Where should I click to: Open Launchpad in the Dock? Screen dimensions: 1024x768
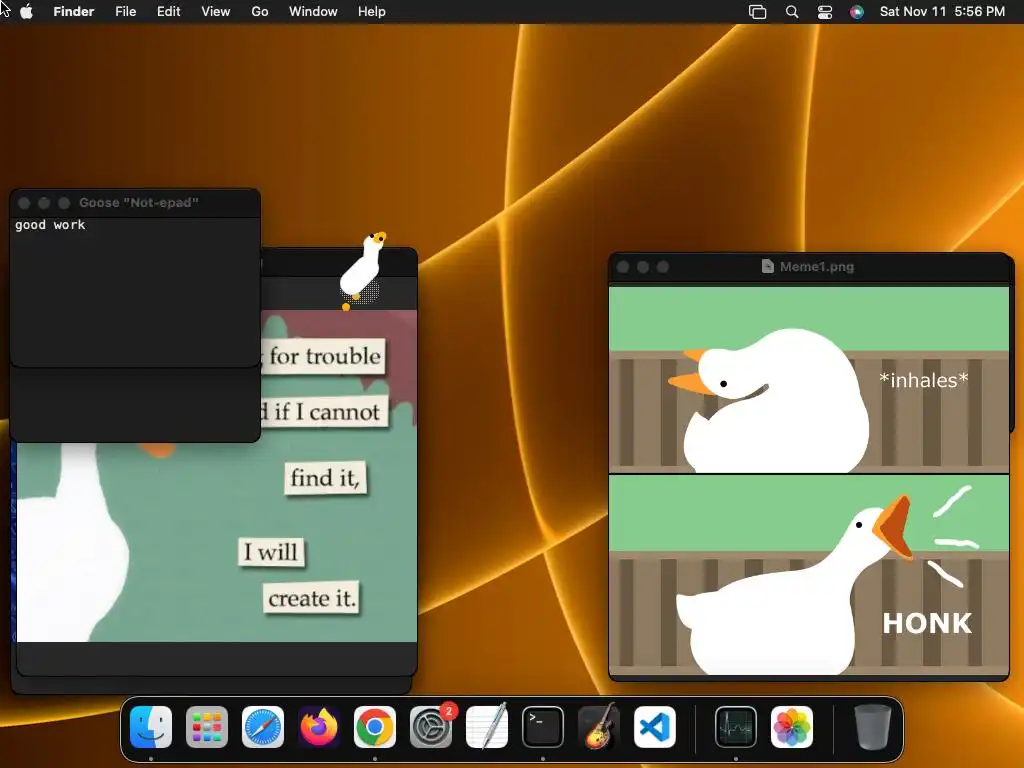[207, 727]
